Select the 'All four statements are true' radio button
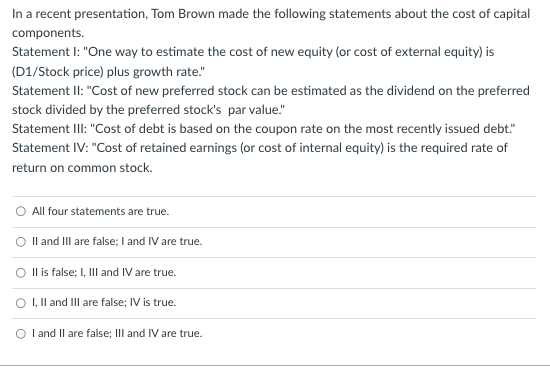The image size is (550, 370). tap(21, 211)
